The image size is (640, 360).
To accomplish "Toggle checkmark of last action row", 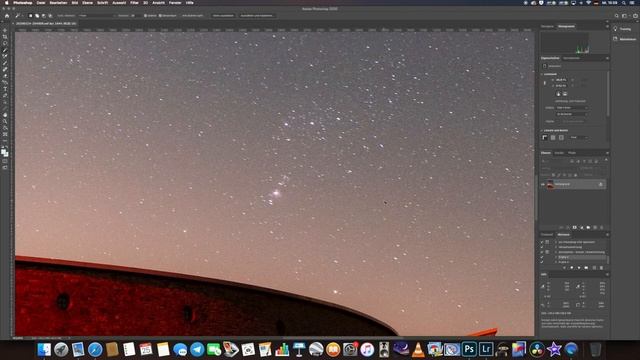I will tap(542, 262).
